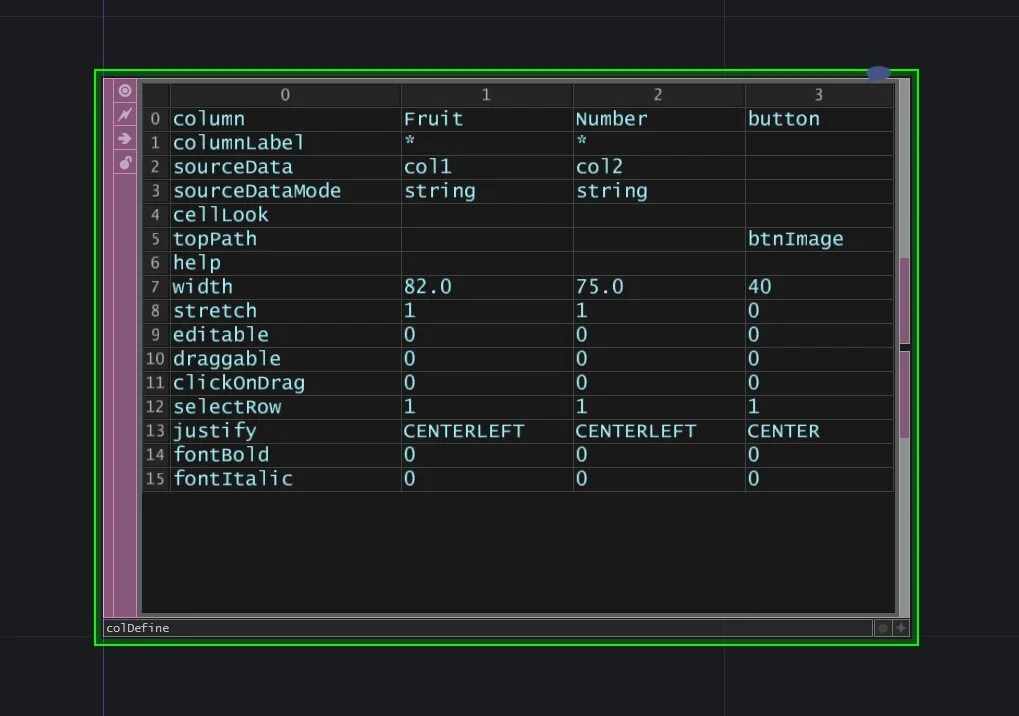Click stretch value 0 in button column

[x=819, y=311]
